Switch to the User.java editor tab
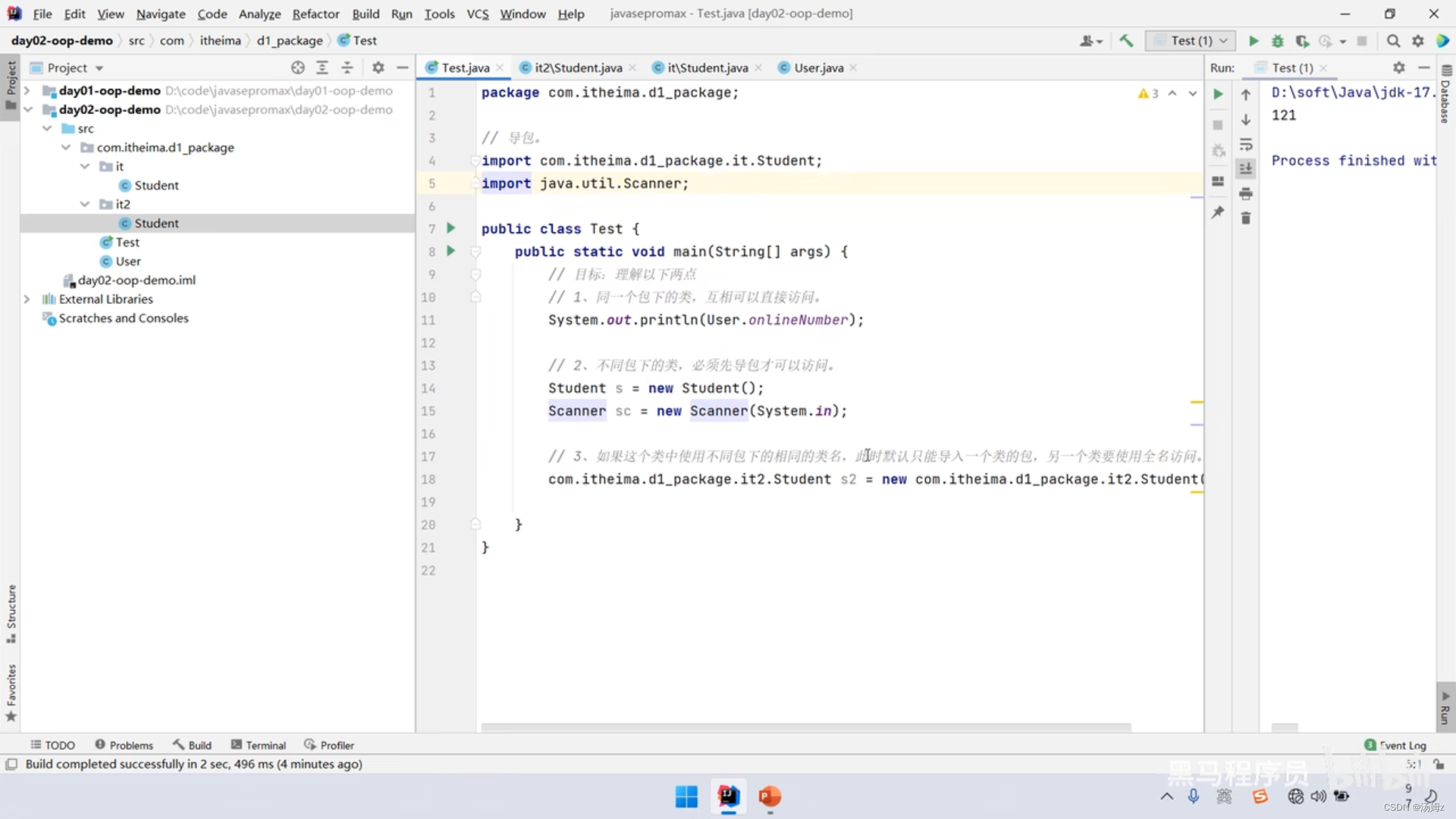The height and width of the screenshot is (819, 1456). pyautogui.click(x=818, y=67)
